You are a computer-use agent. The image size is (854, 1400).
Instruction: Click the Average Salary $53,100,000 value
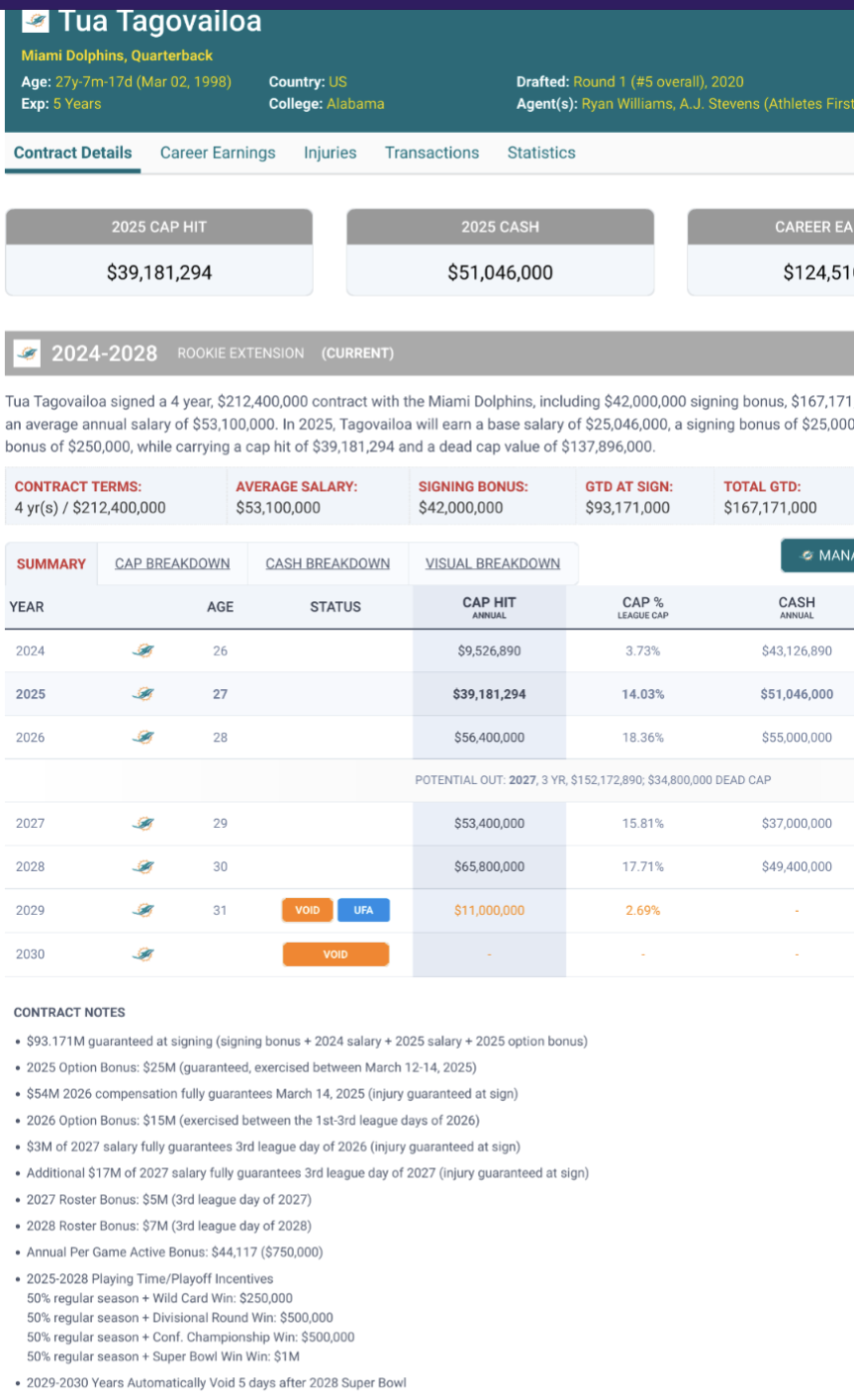pos(278,508)
